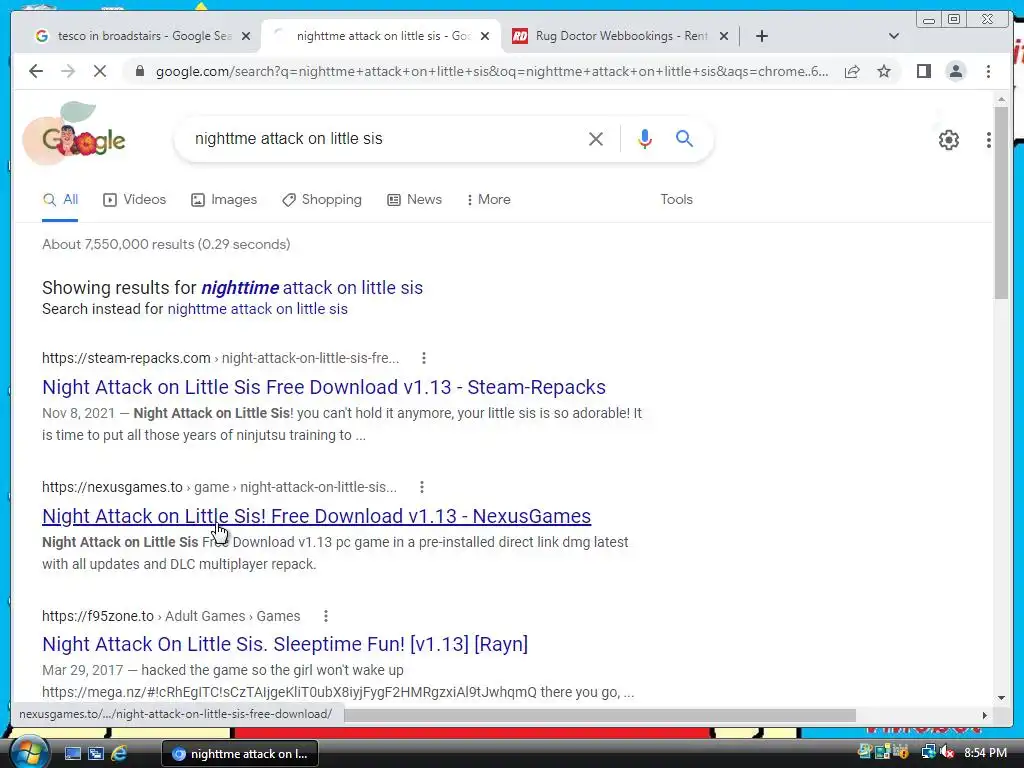
Task: Share this page using the share icon
Action: click(x=852, y=71)
